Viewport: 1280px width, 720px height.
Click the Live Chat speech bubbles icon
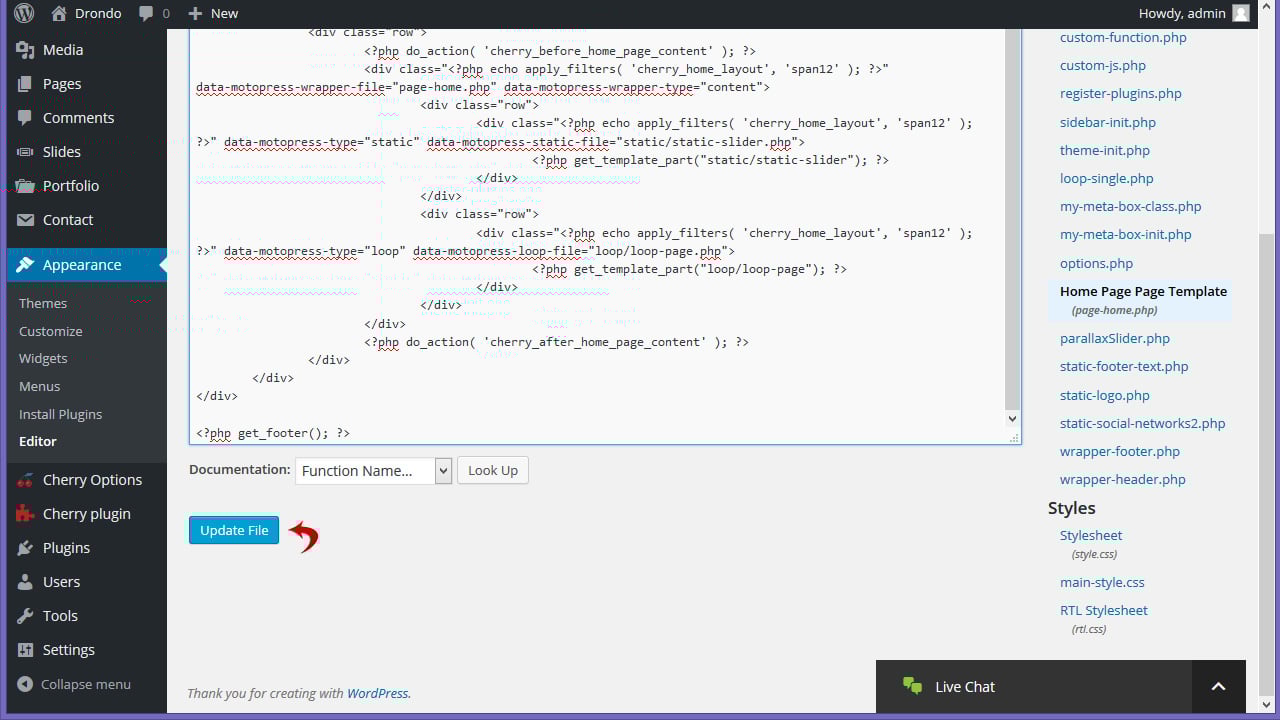click(x=912, y=686)
